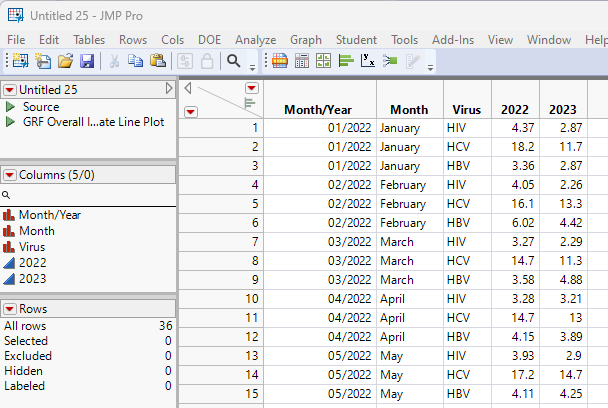This screenshot has width=608, height=408.
Task: Click the 2022 continuous column icon
Action: 9,263
